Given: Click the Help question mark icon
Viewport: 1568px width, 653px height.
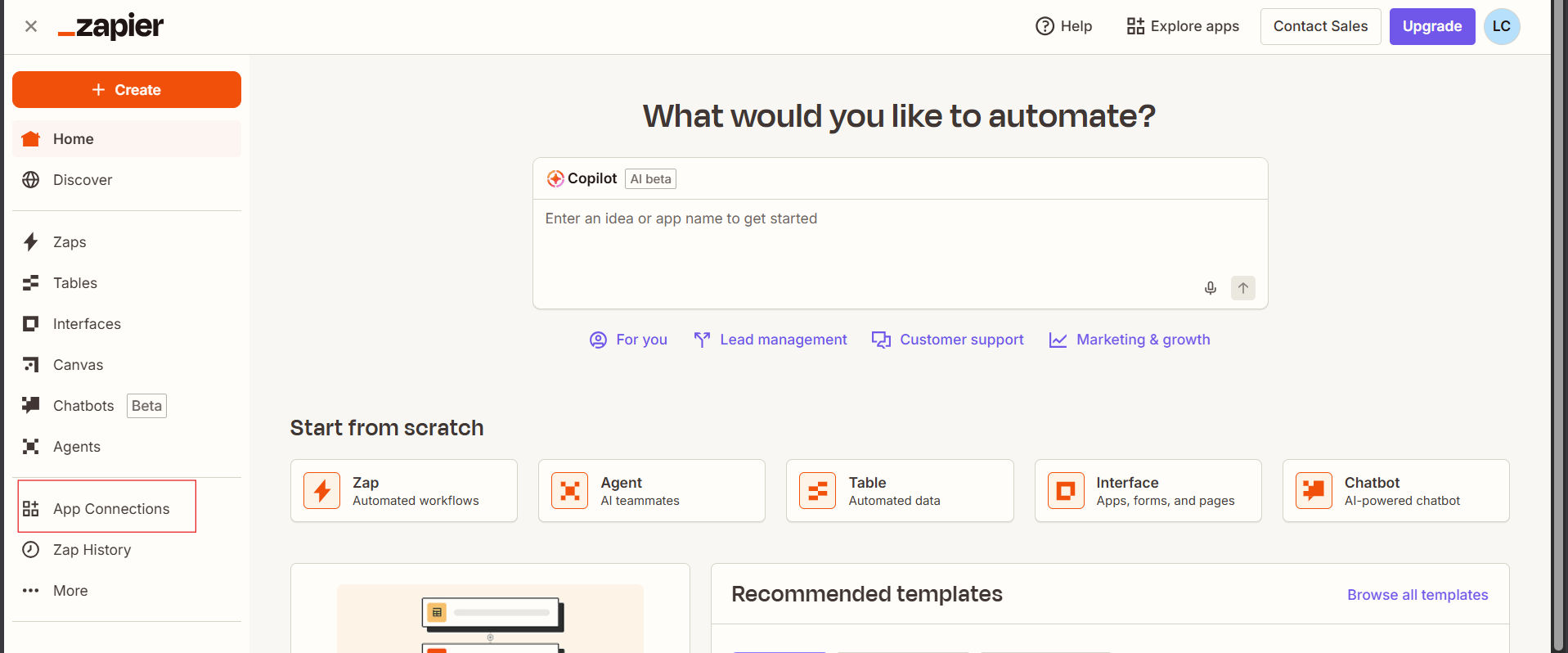Looking at the screenshot, I should click(1045, 26).
